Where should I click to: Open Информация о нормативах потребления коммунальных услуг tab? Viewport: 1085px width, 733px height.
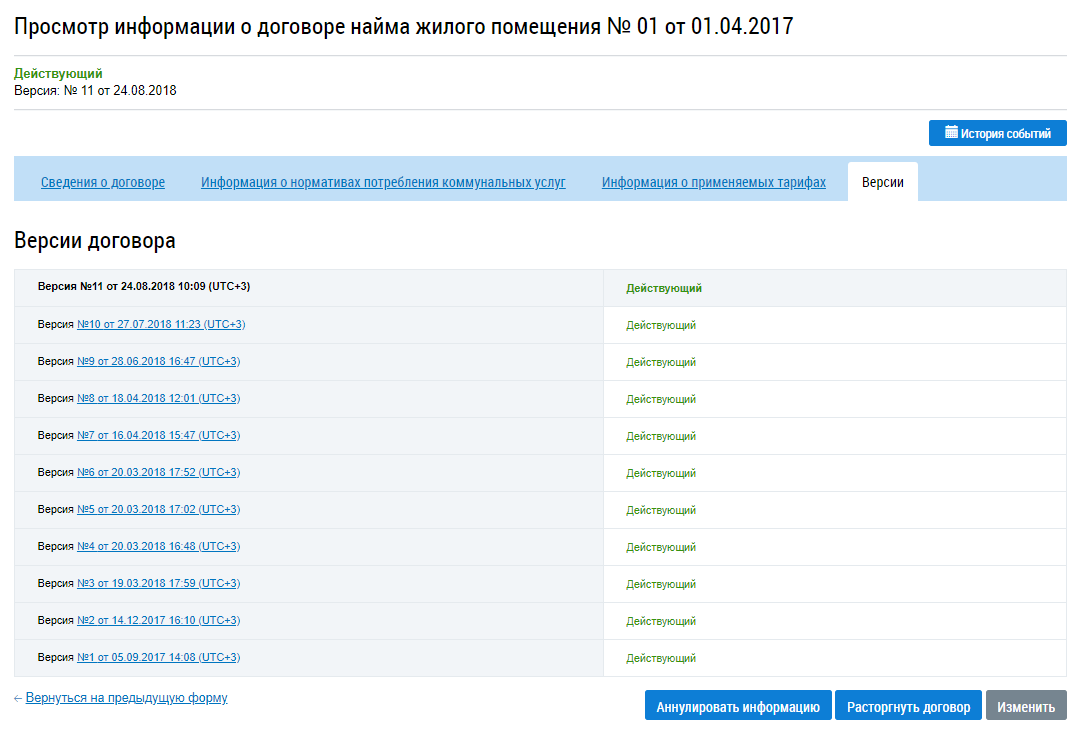[x=383, y=182]
